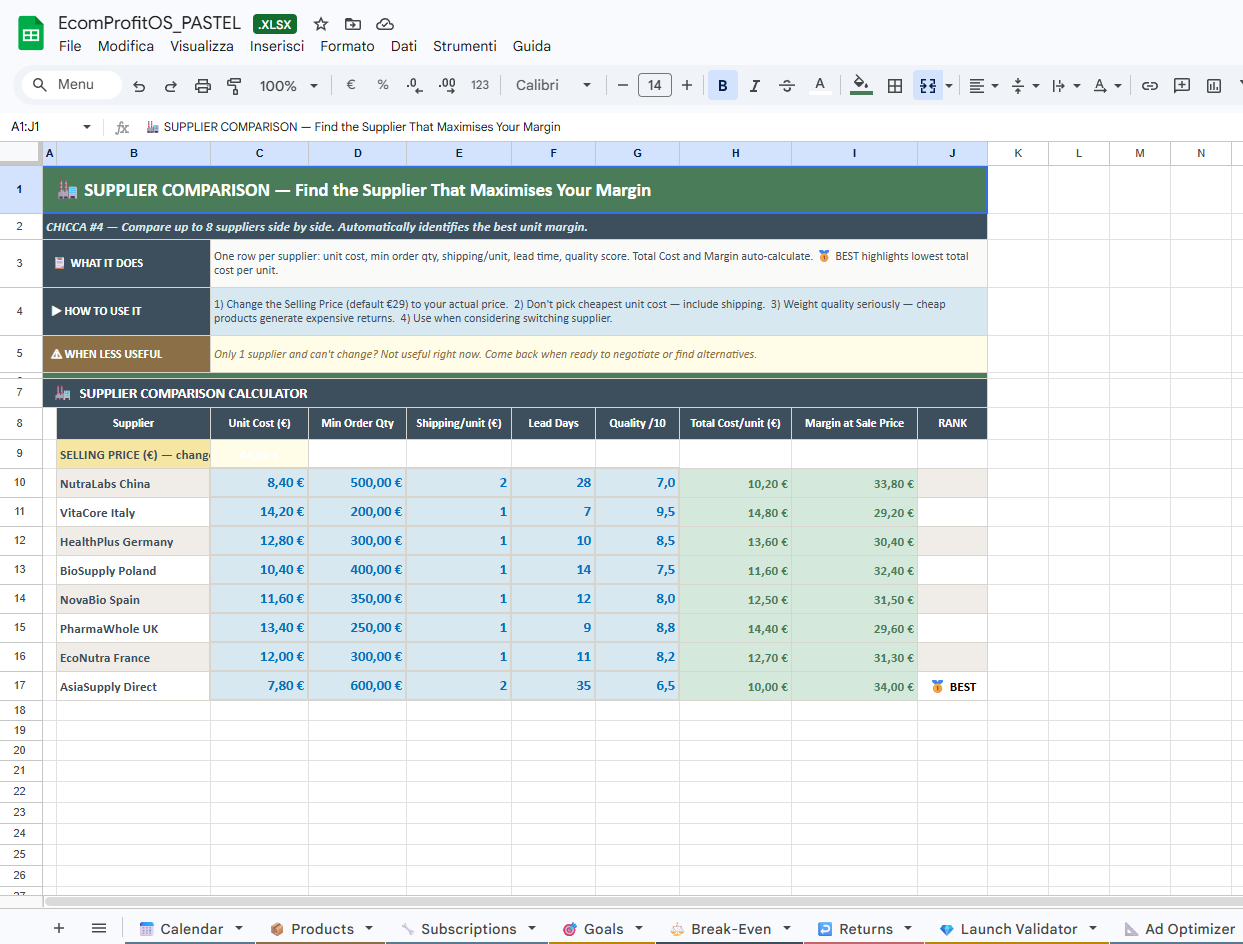The height and width of the screenshot is (944, 1243).
Task: Star this spreadsheet document
Action: (x=321, y=24)
